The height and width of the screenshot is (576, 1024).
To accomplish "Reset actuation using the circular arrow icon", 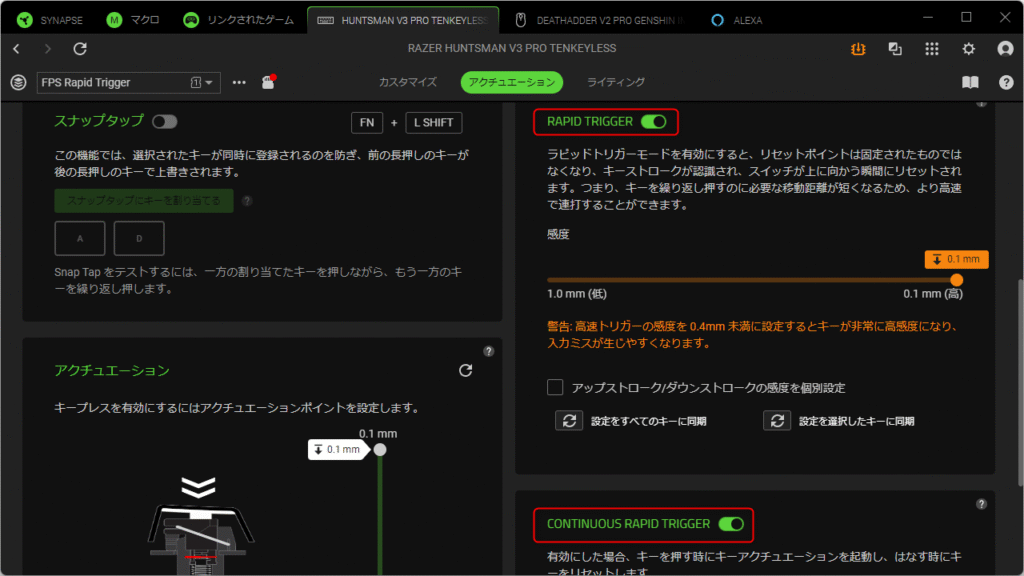I will 465,371.
